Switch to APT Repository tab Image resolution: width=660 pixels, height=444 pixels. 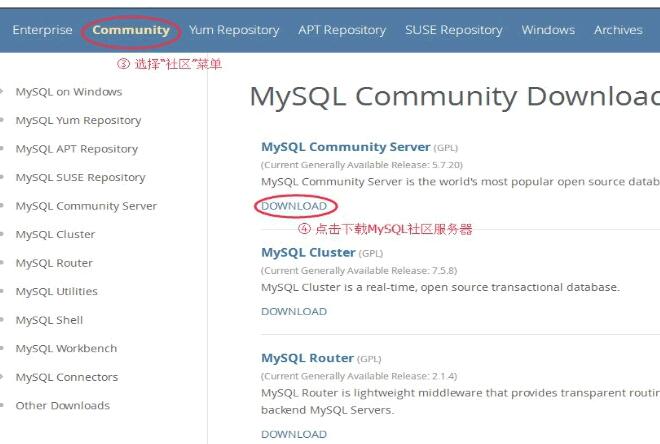(342, 30)
